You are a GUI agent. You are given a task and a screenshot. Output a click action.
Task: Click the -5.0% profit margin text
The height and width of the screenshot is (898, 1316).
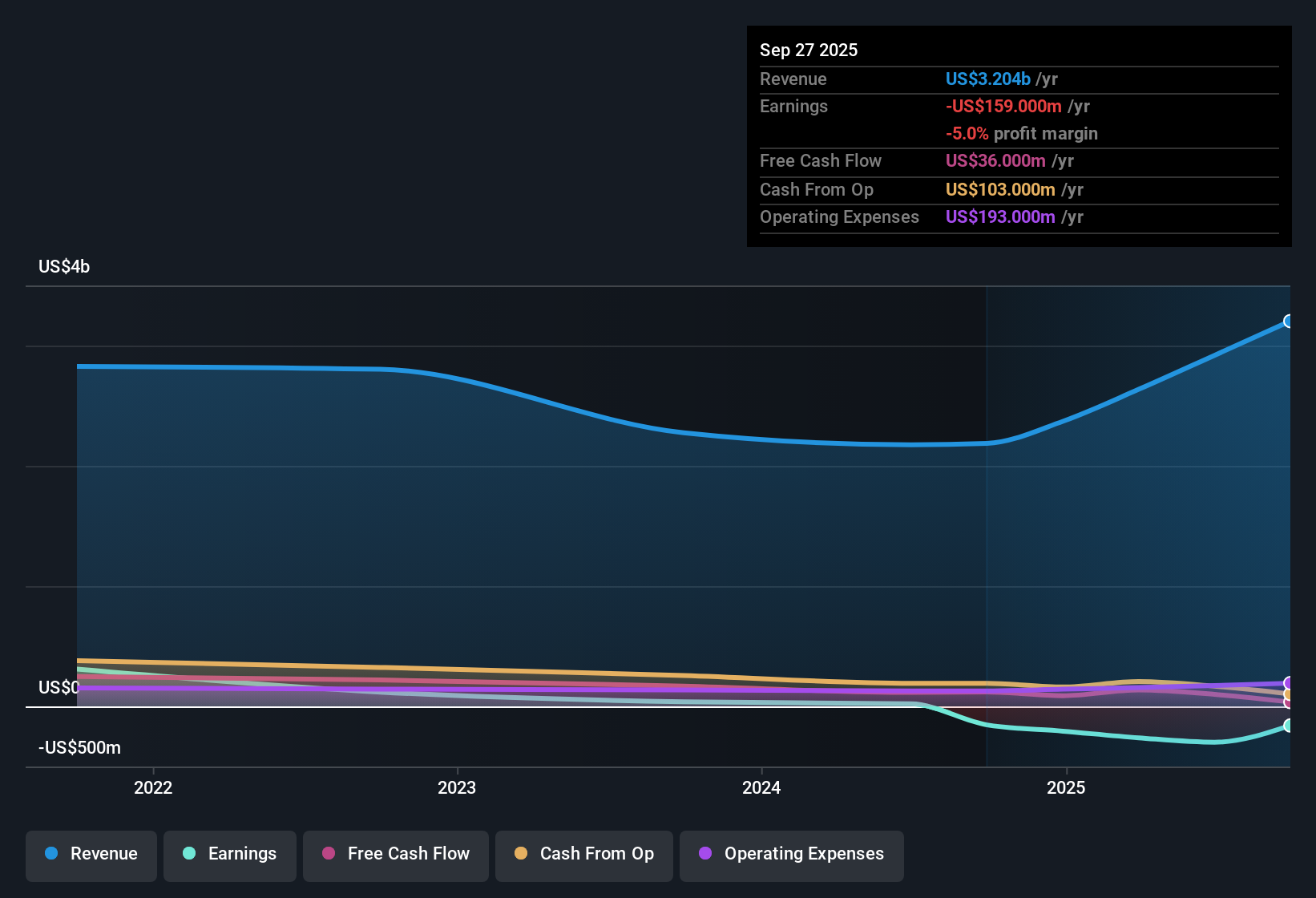pos(1021,134)
